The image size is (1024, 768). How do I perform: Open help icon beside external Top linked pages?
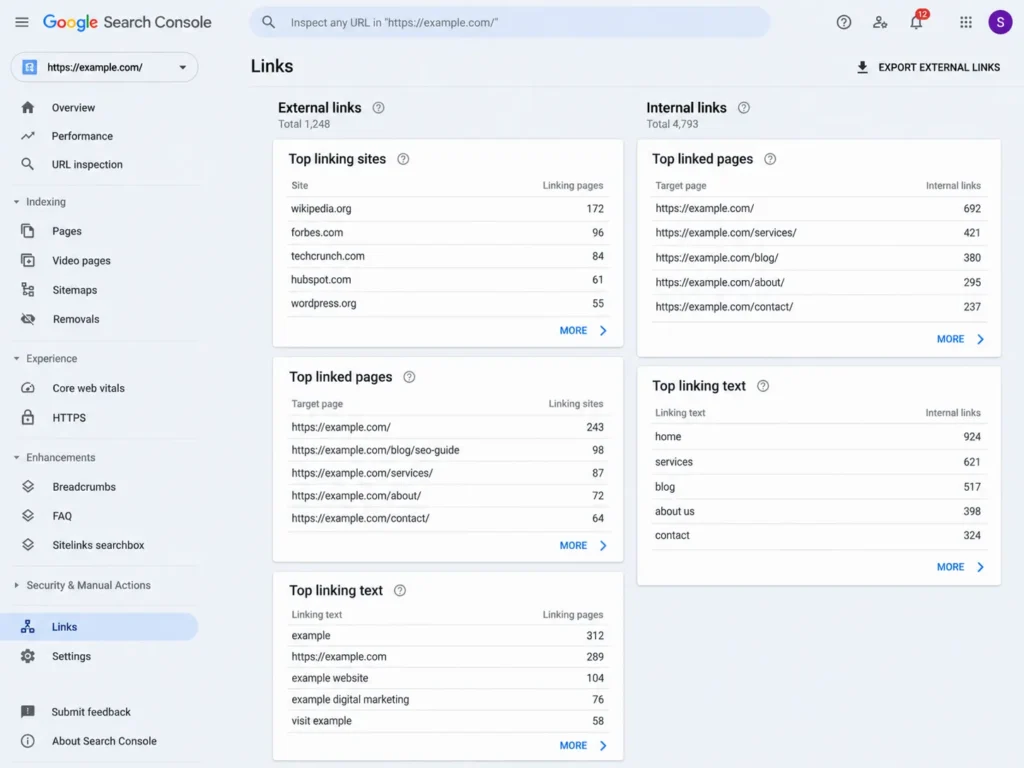[409, 377]
